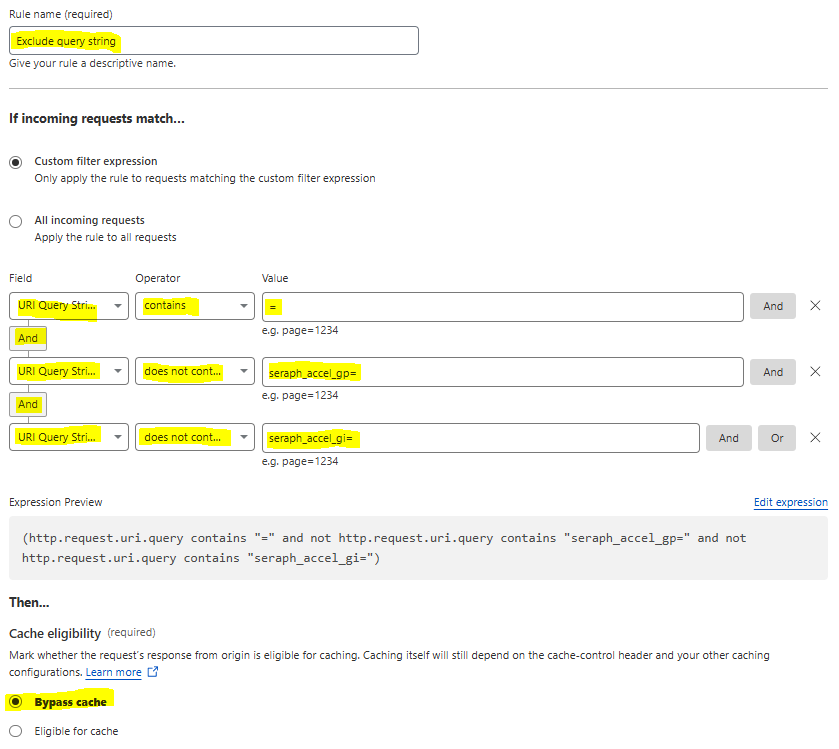
Task: Delete the seraph_accel_gp= row with X
Action: (815, 372)
